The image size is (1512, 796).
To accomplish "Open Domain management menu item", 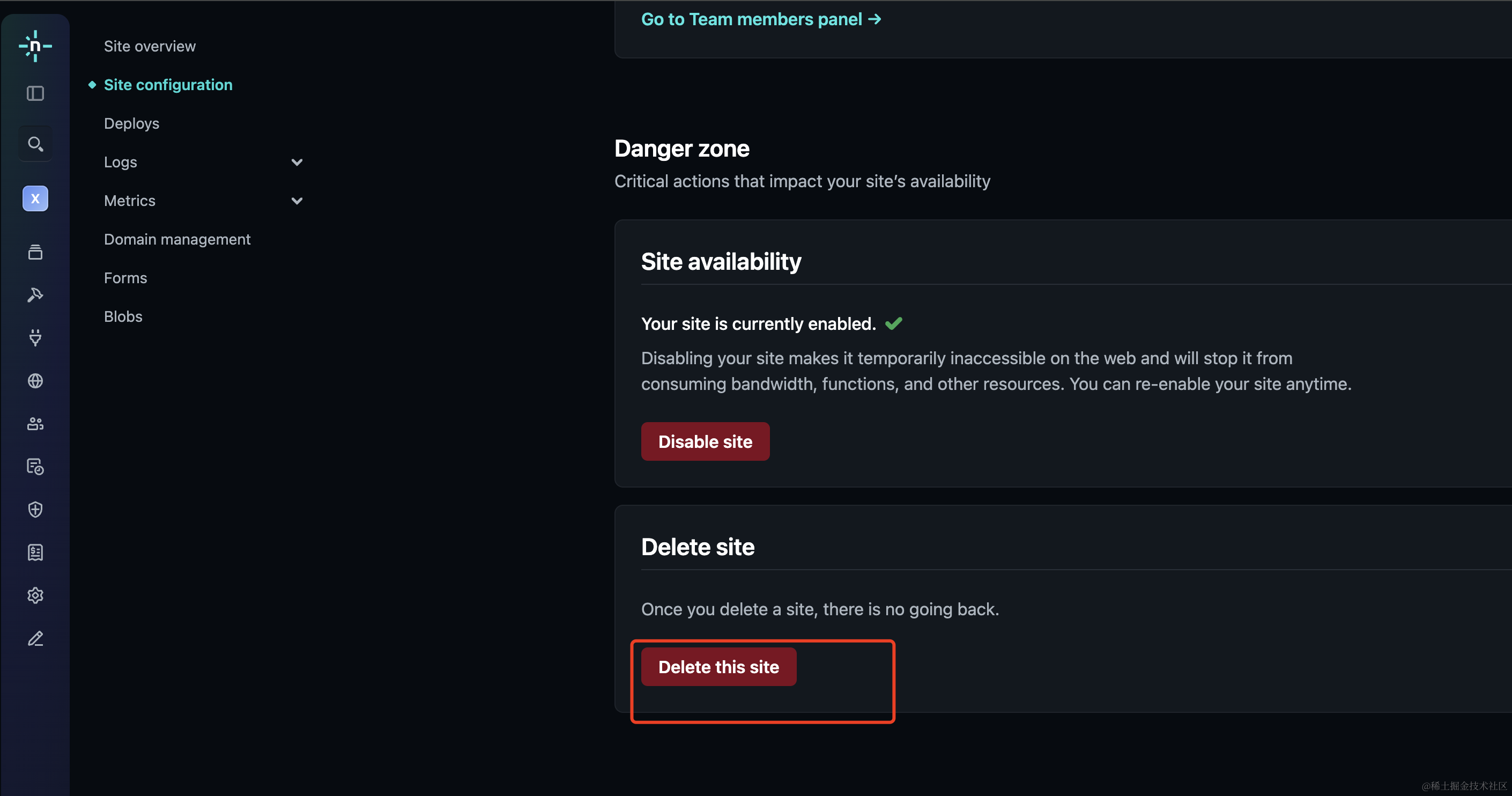I will (x=177, y=240).
